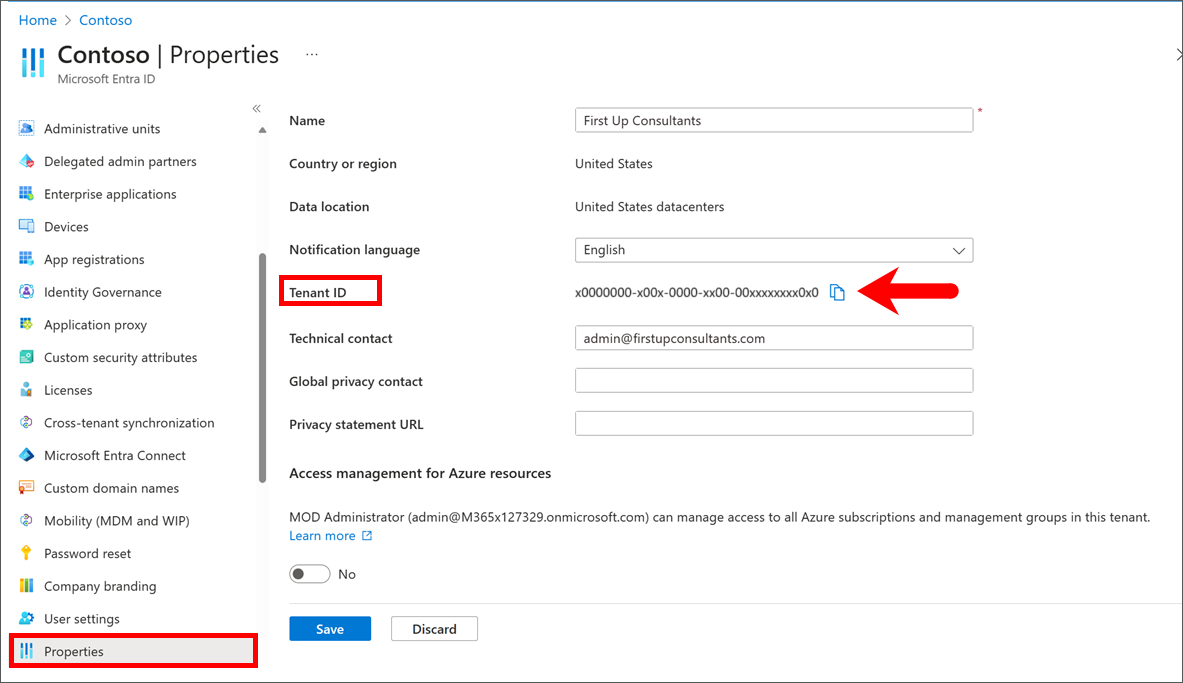Select Identity Governance in the sidebar
The width and height of the screenshot is (1183, 683).
(x=103, y=291)
